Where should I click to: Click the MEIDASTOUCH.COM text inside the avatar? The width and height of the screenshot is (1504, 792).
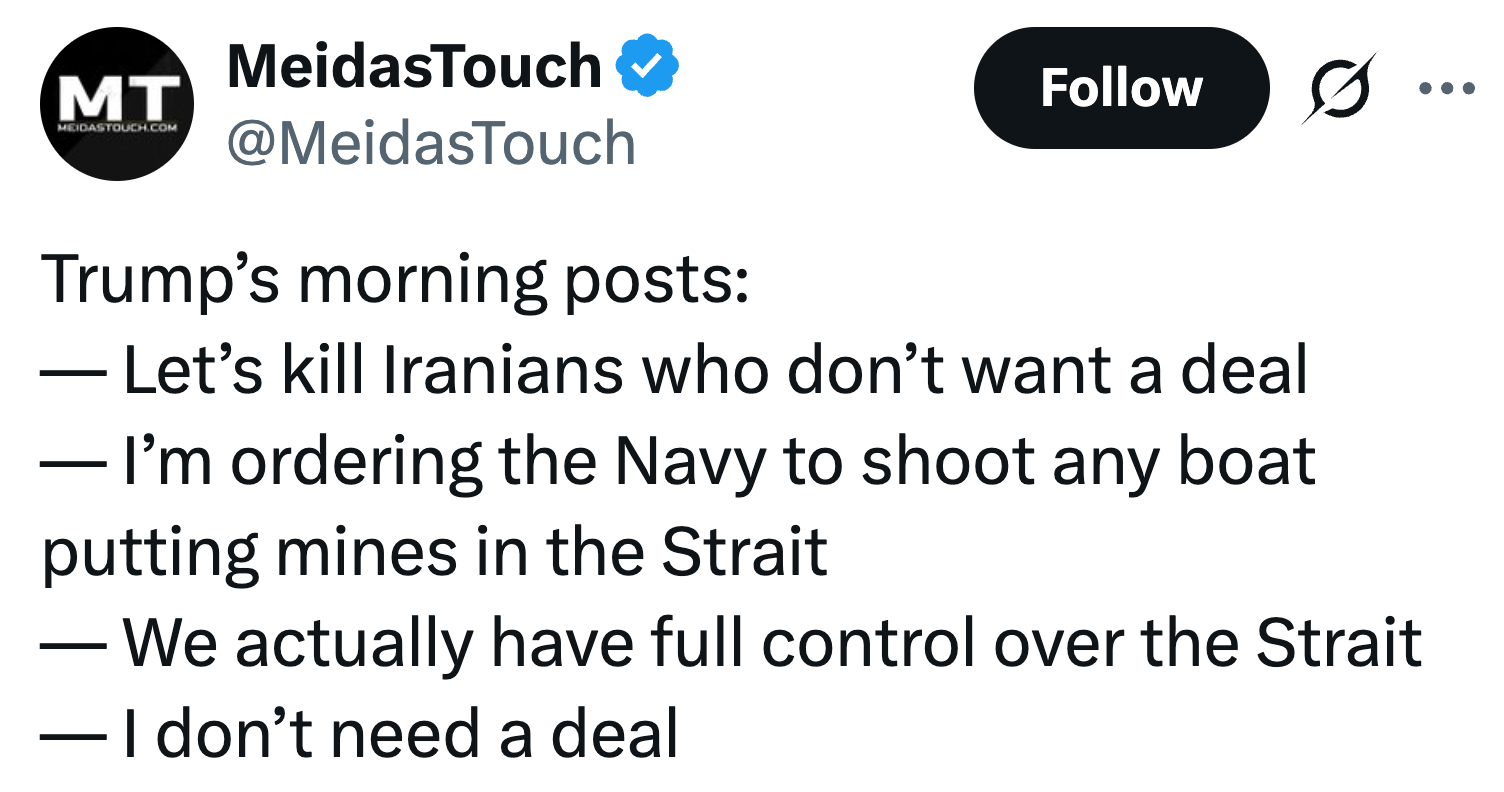(117, 130)
